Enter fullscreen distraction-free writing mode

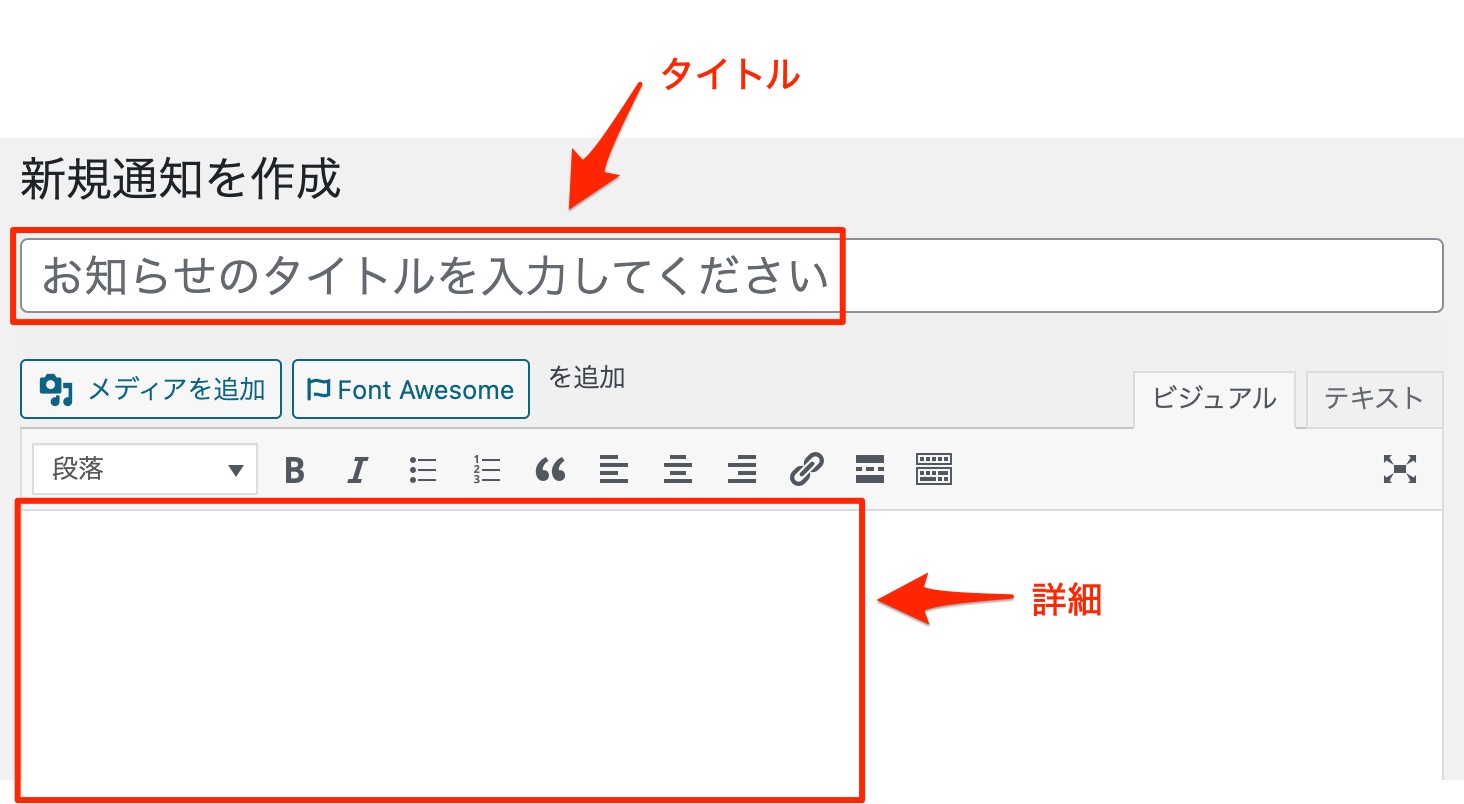[1400, 469]
